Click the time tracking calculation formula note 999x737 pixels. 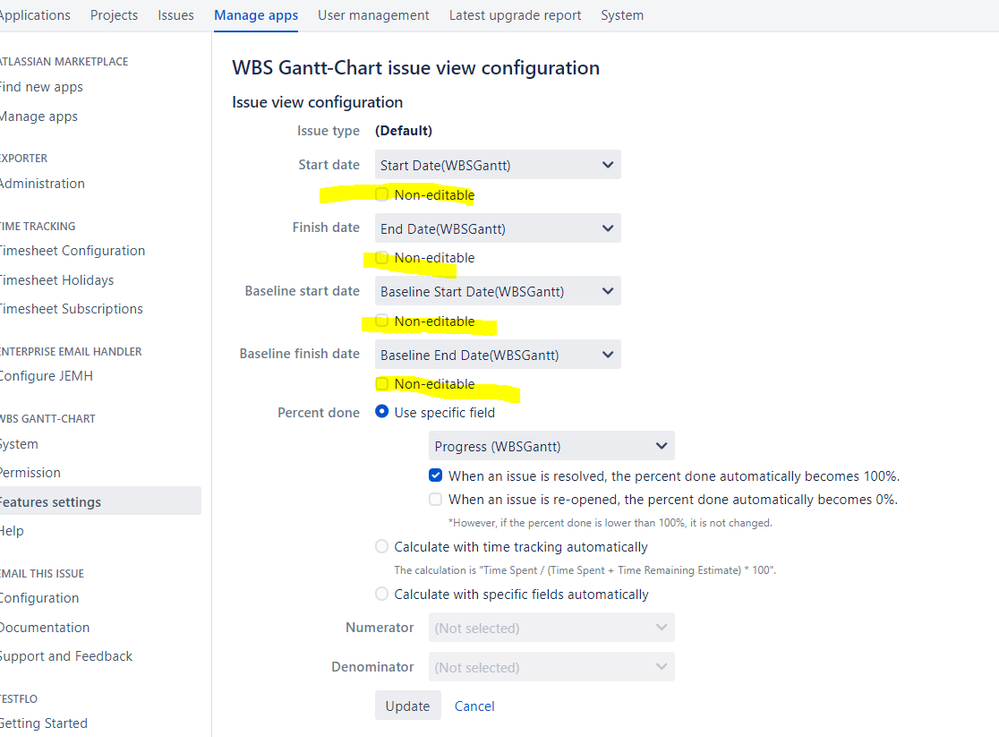[585, 570]
